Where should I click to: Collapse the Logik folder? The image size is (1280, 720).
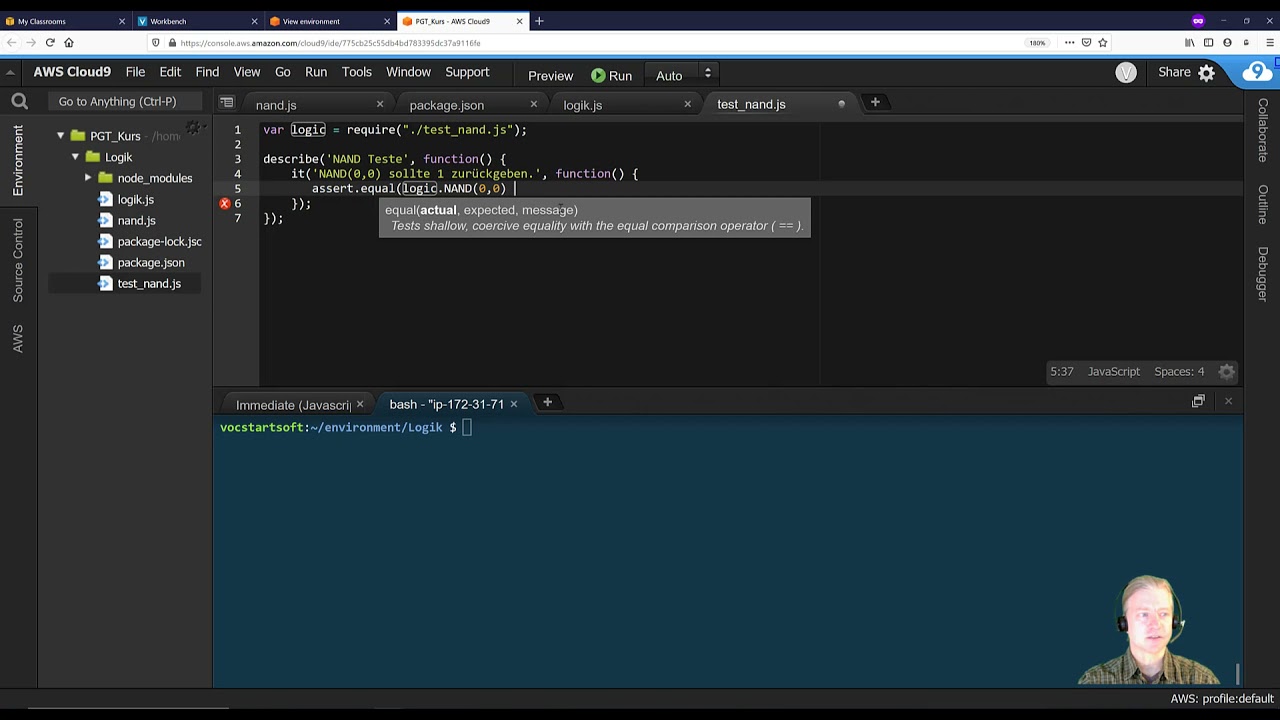[x=75, y=157]
